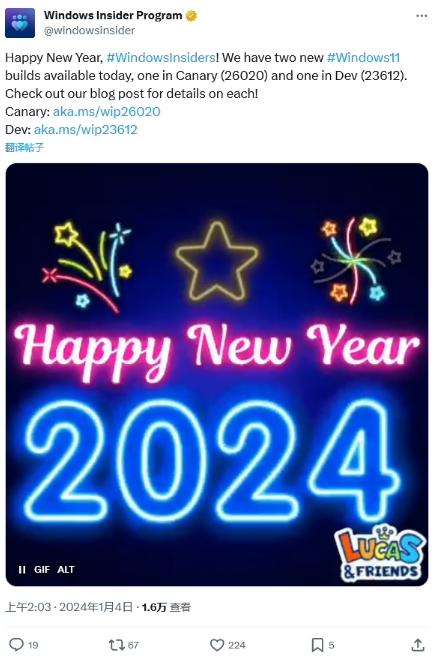Click the verified badge next to the name
The image size is (445, 666).
(192, 16)
